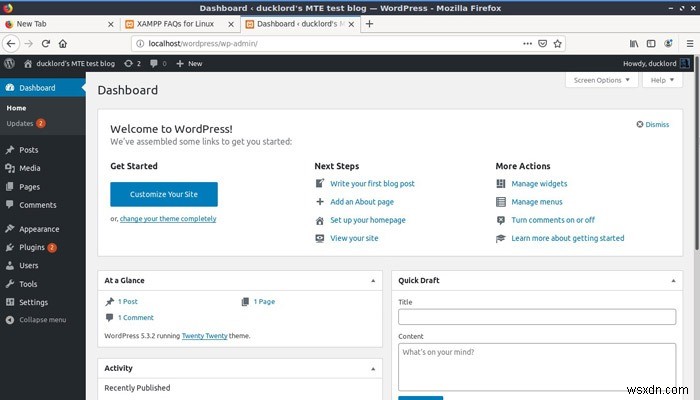Click View your site link
This screenshot has width=700, height=400.
354,238
